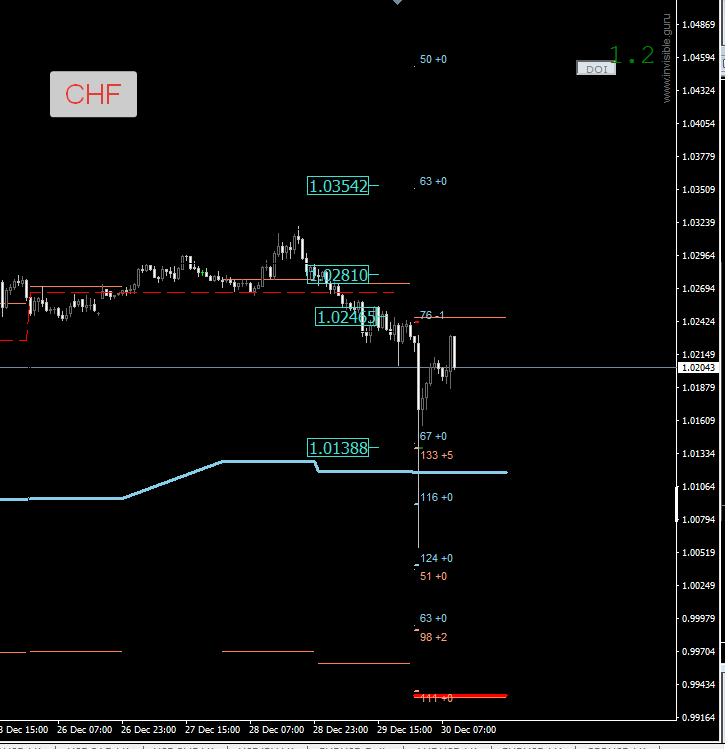The height and width of the screenshot is (749, 725).
Task: Click the 1.00249 value on price axis
Action: tap(699, 586)
